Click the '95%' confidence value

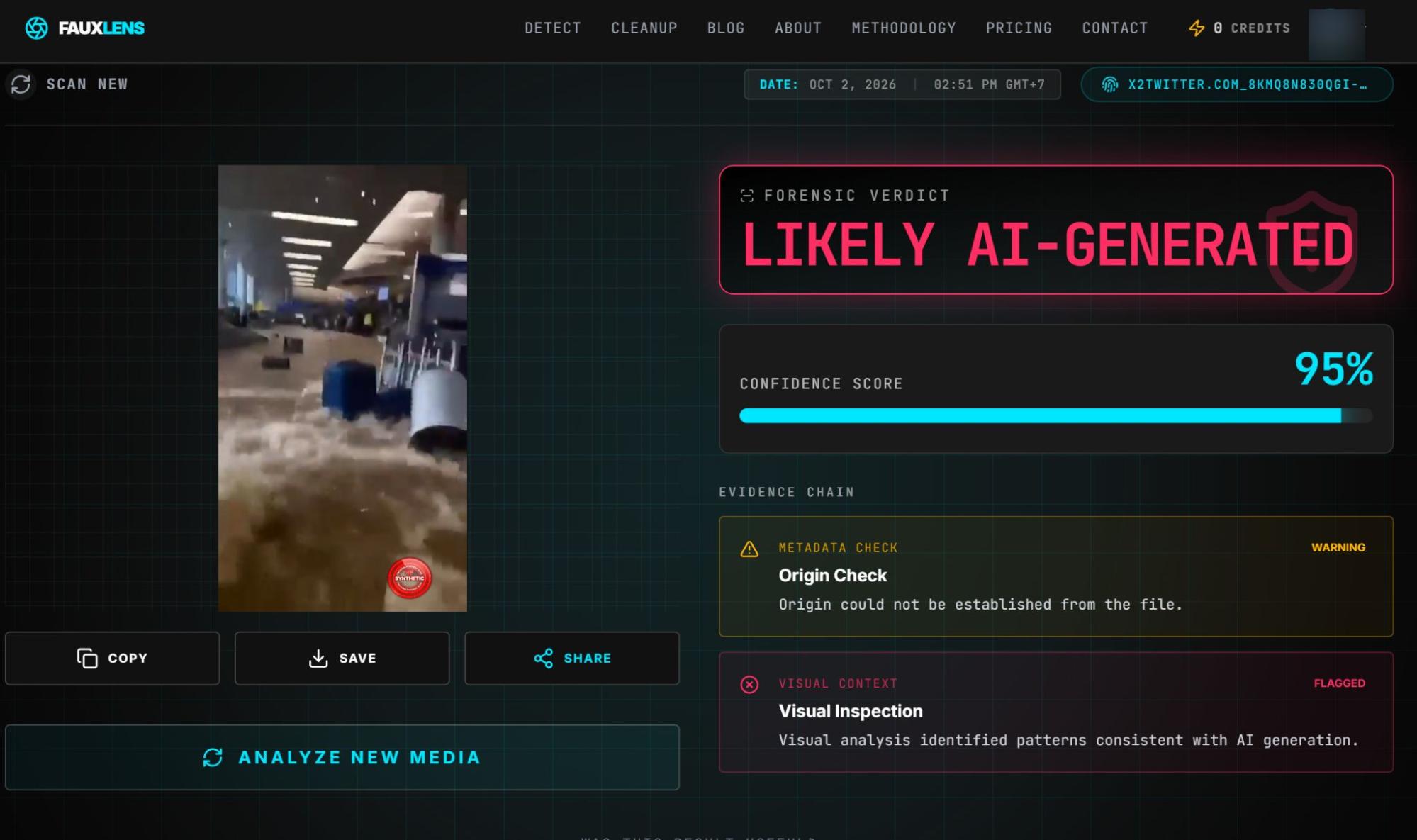tap(1334, 369)
